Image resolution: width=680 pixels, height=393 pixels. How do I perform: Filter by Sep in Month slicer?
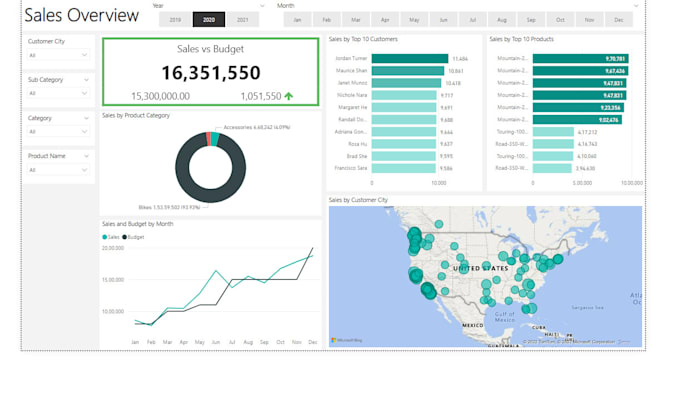click(x=531, y=20)
